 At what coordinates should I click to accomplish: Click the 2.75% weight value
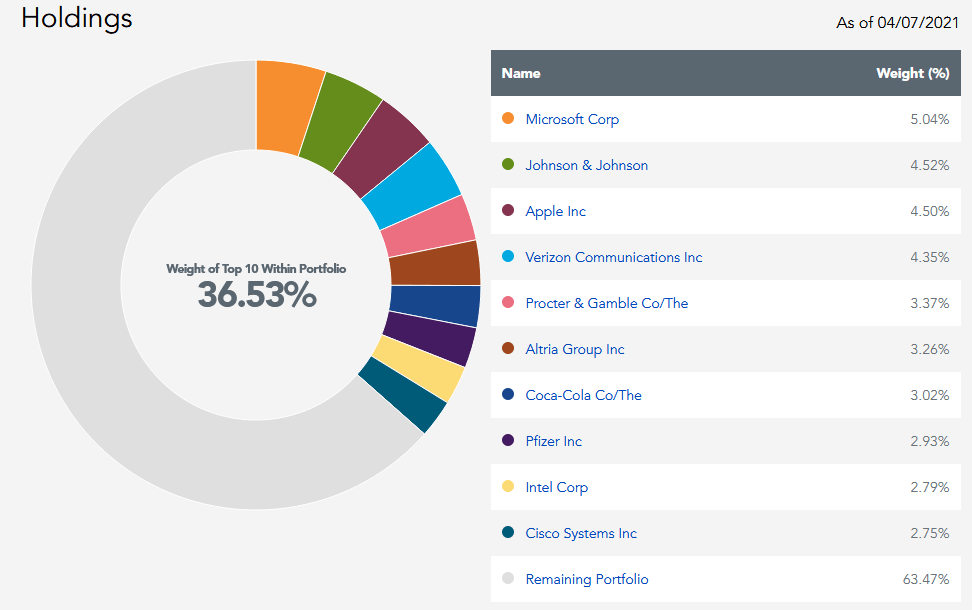(929, 533)
